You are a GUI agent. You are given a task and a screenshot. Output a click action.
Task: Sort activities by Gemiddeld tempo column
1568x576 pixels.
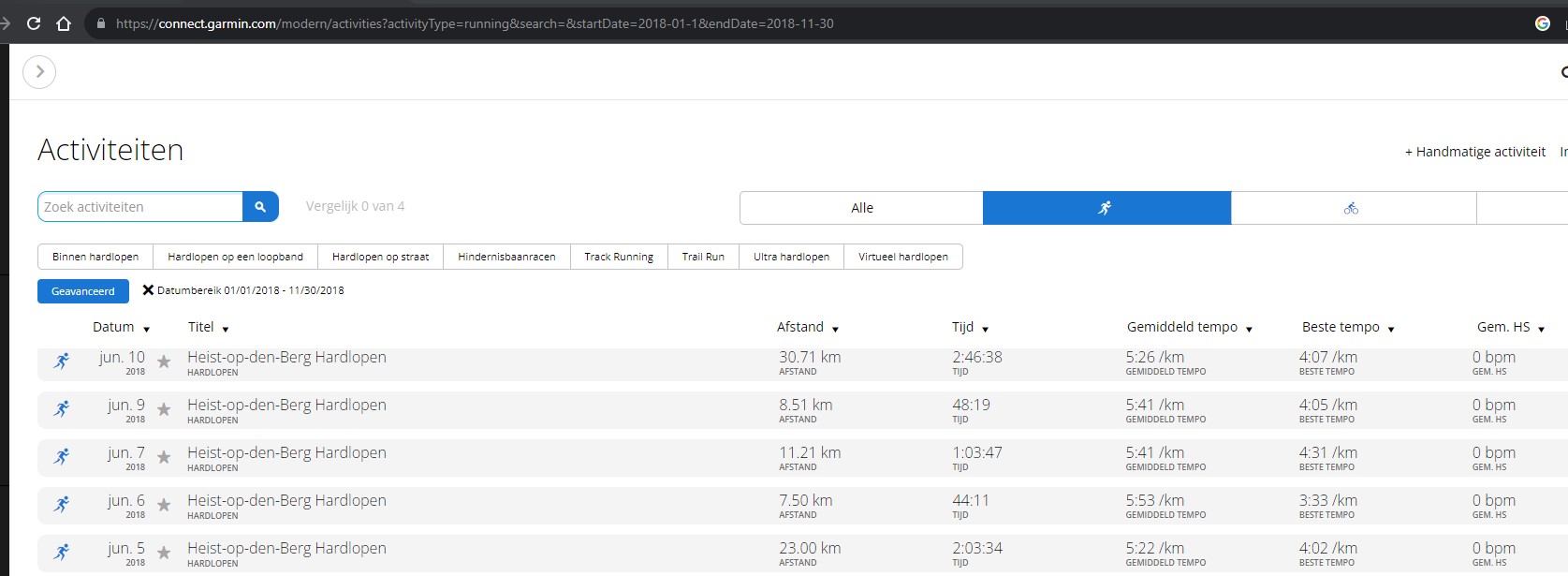click(1190, 327)
